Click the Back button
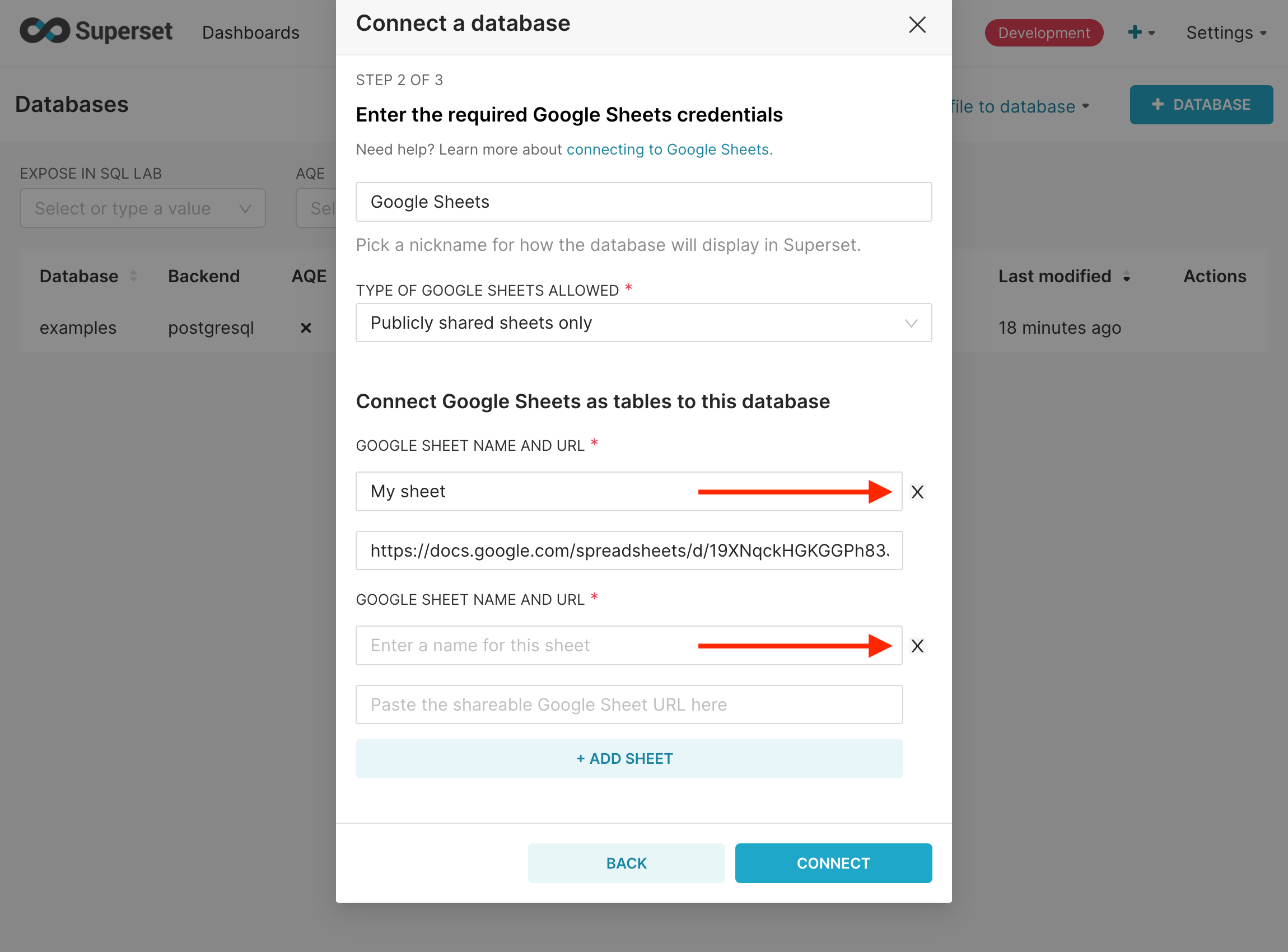Screen dimensions: 1288x952 pos(626,862)
